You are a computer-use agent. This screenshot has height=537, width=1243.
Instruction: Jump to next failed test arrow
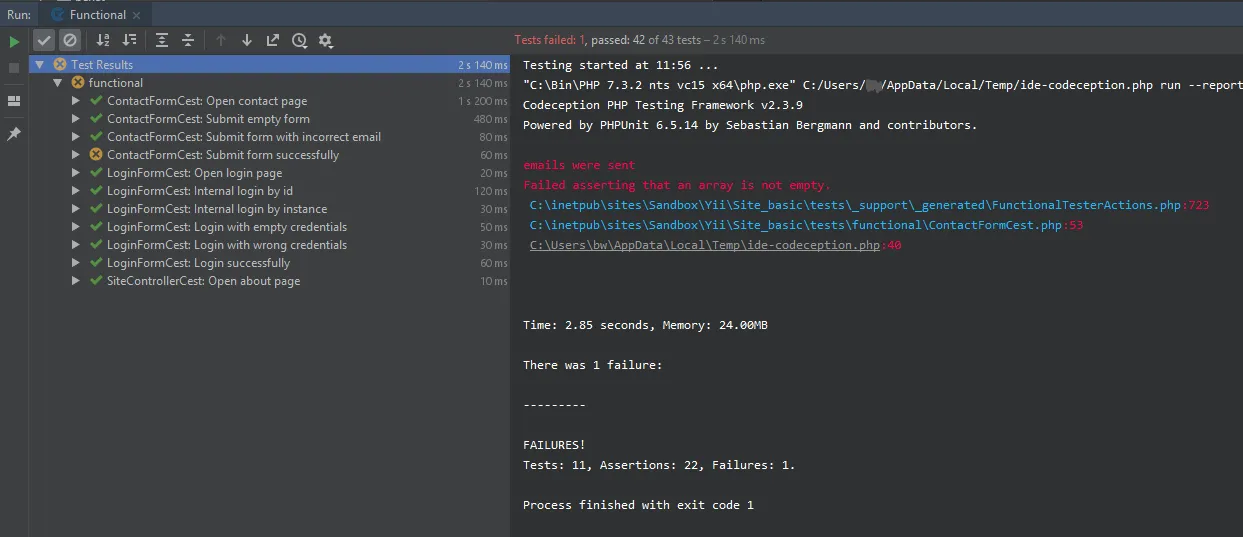tap(247, 40)
